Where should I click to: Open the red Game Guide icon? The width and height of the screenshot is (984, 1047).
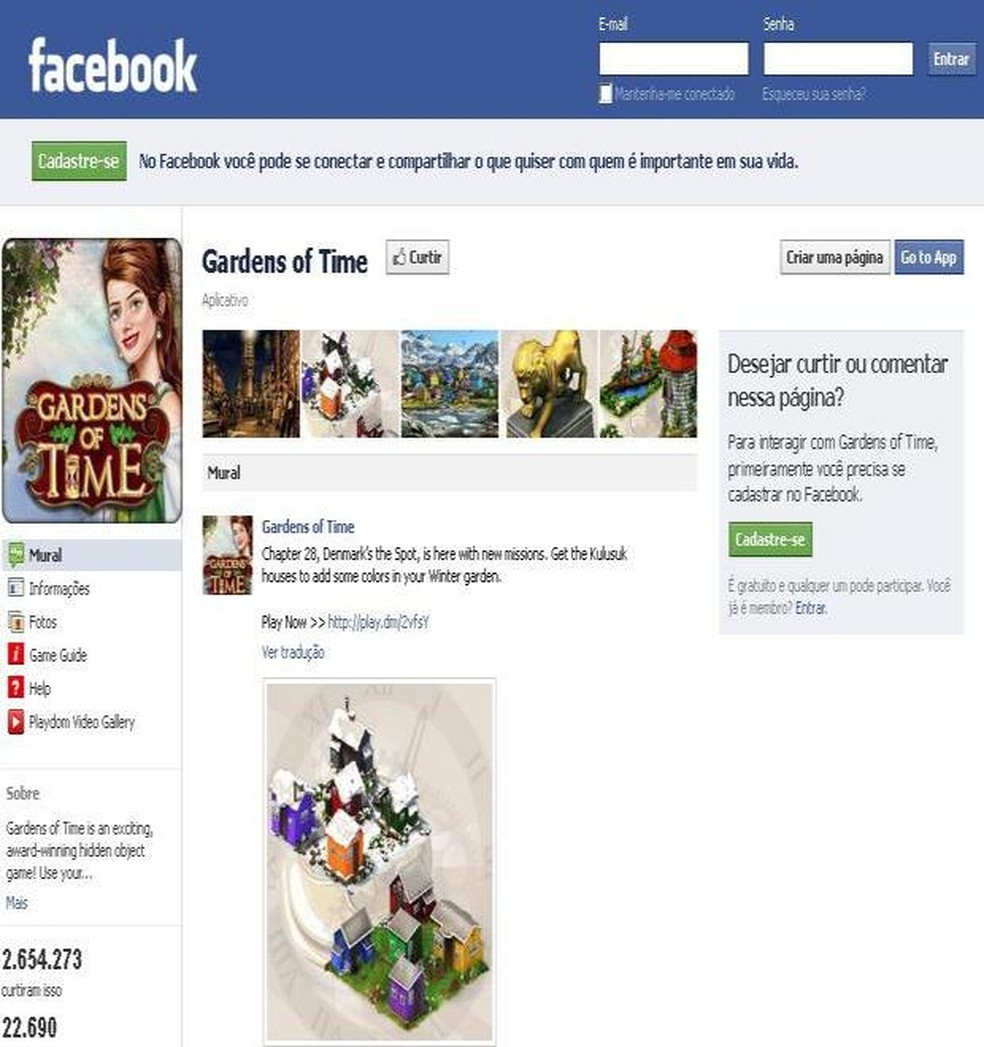click(x=15, y=654)
